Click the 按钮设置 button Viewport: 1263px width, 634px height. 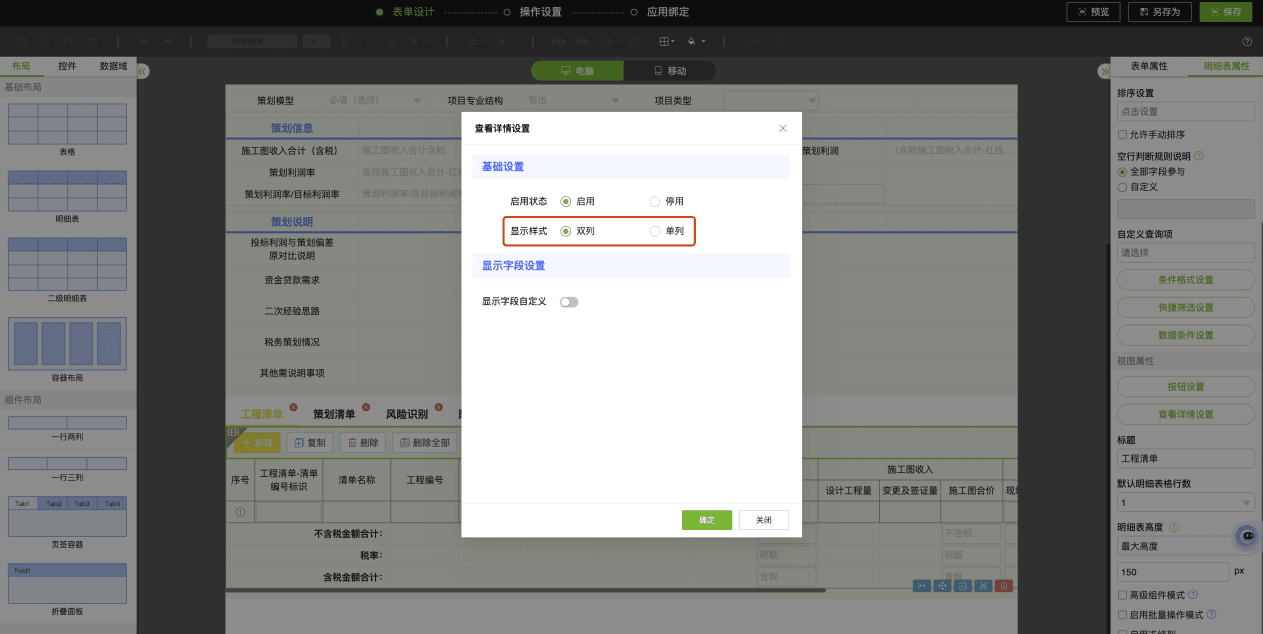(1185, 387)
